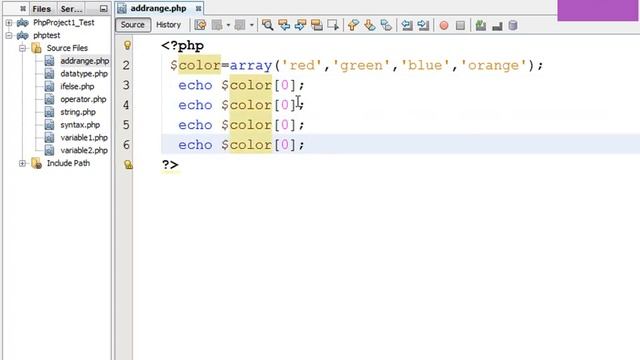Open the Forward navigation dropdown arrow

coord(251,25)
